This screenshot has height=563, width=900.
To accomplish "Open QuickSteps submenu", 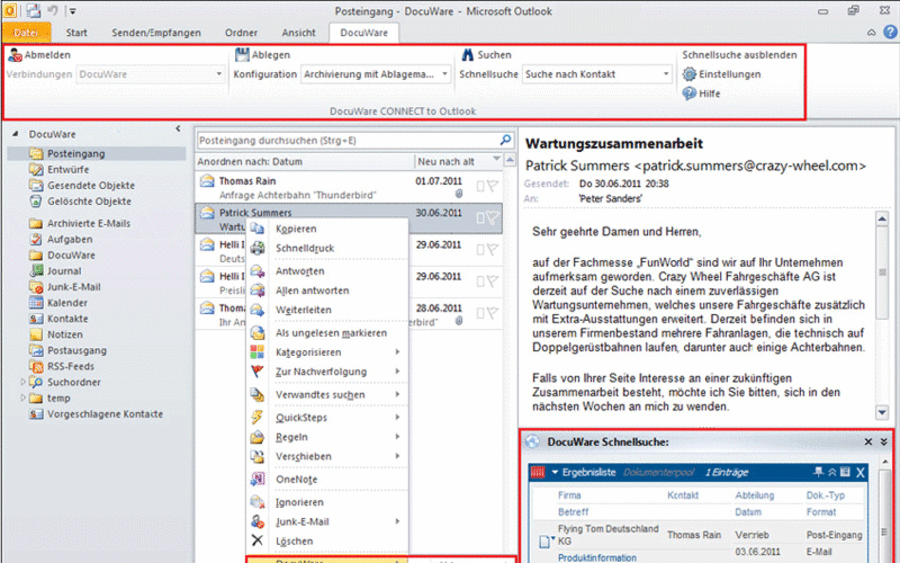I will click(x=327, y=417).
